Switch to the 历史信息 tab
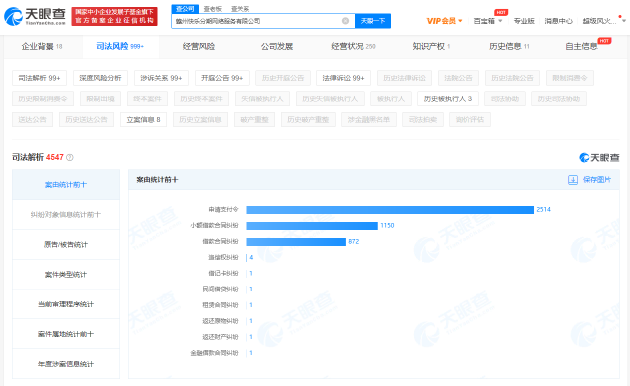Screen dimensions: 630x386 click(x=509, y=47)
